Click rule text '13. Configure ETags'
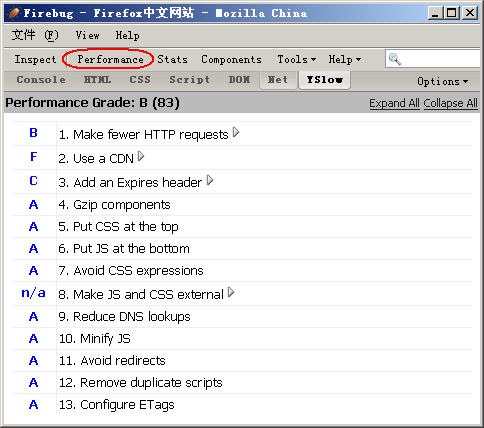This screenshot has height=428, width=484. point(117,405)
